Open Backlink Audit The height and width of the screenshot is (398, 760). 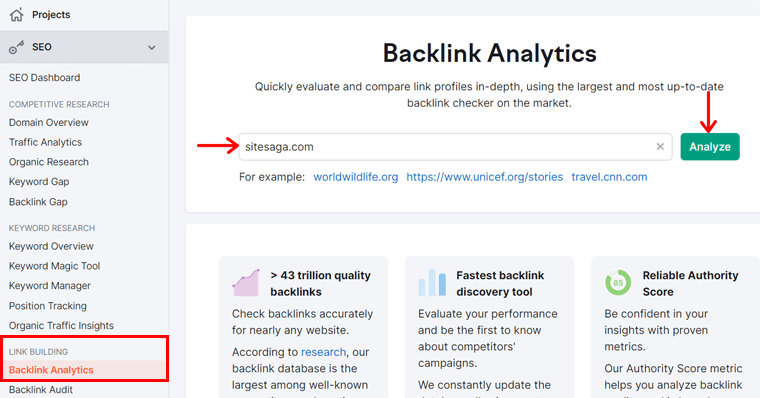[41, 390]
